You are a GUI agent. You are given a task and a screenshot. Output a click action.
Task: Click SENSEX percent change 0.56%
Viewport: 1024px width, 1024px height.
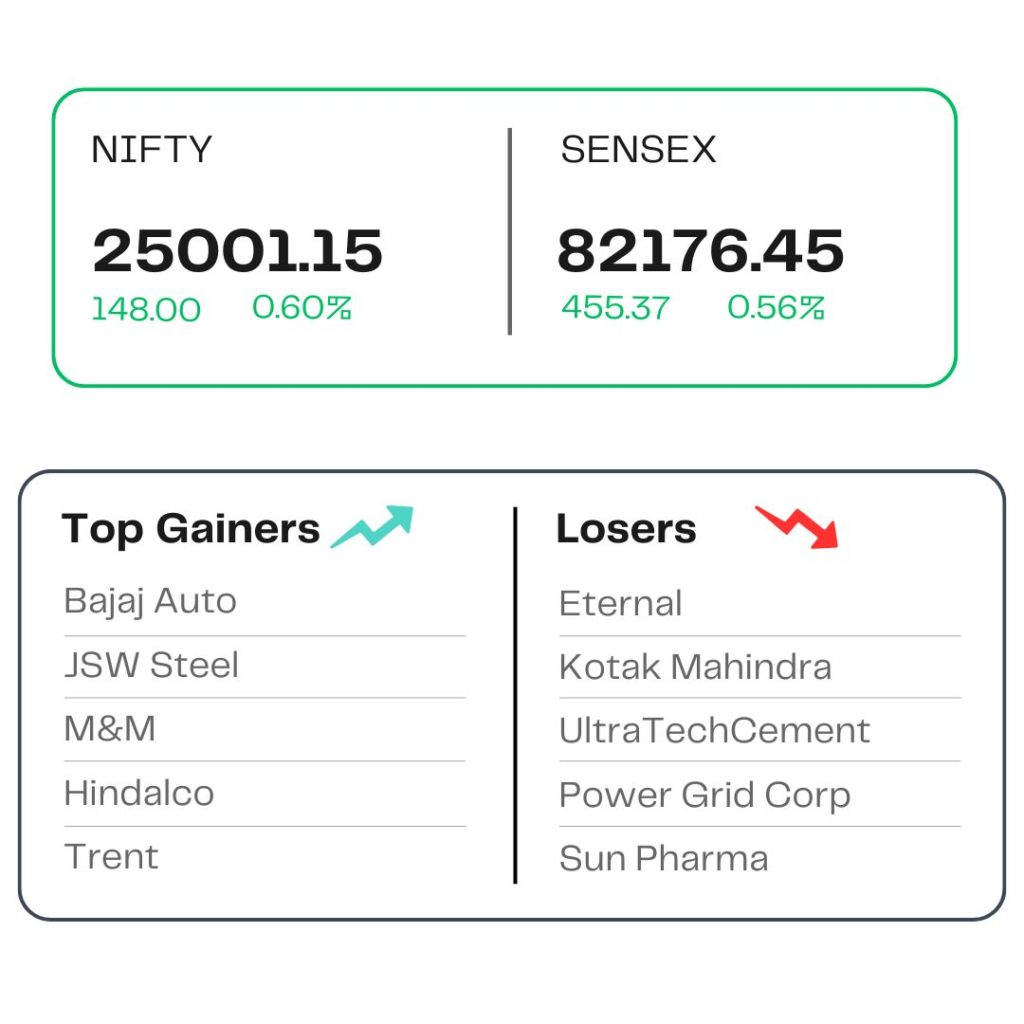(x=776, y=308)
